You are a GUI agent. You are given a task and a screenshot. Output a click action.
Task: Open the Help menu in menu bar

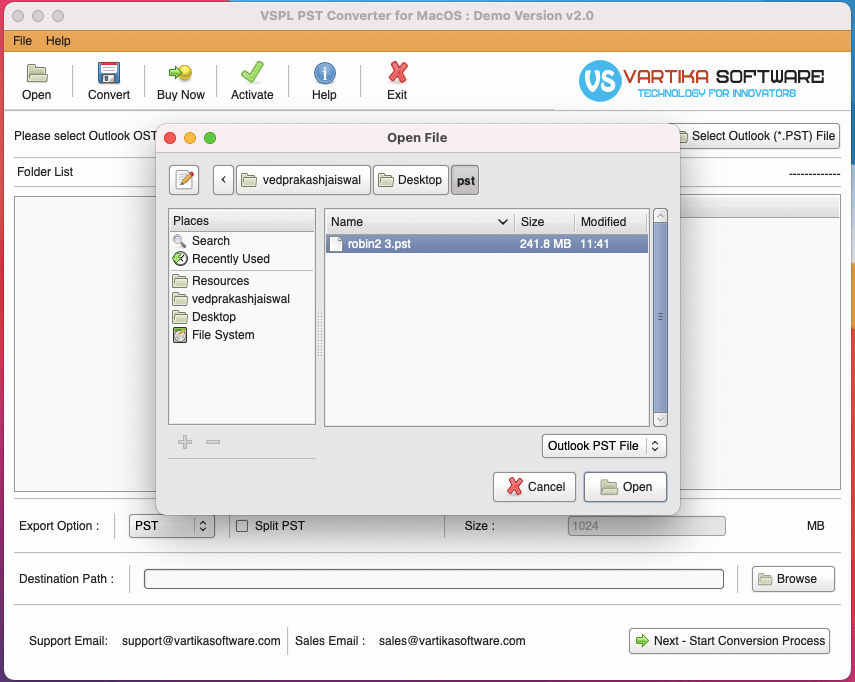coord(58,41)
